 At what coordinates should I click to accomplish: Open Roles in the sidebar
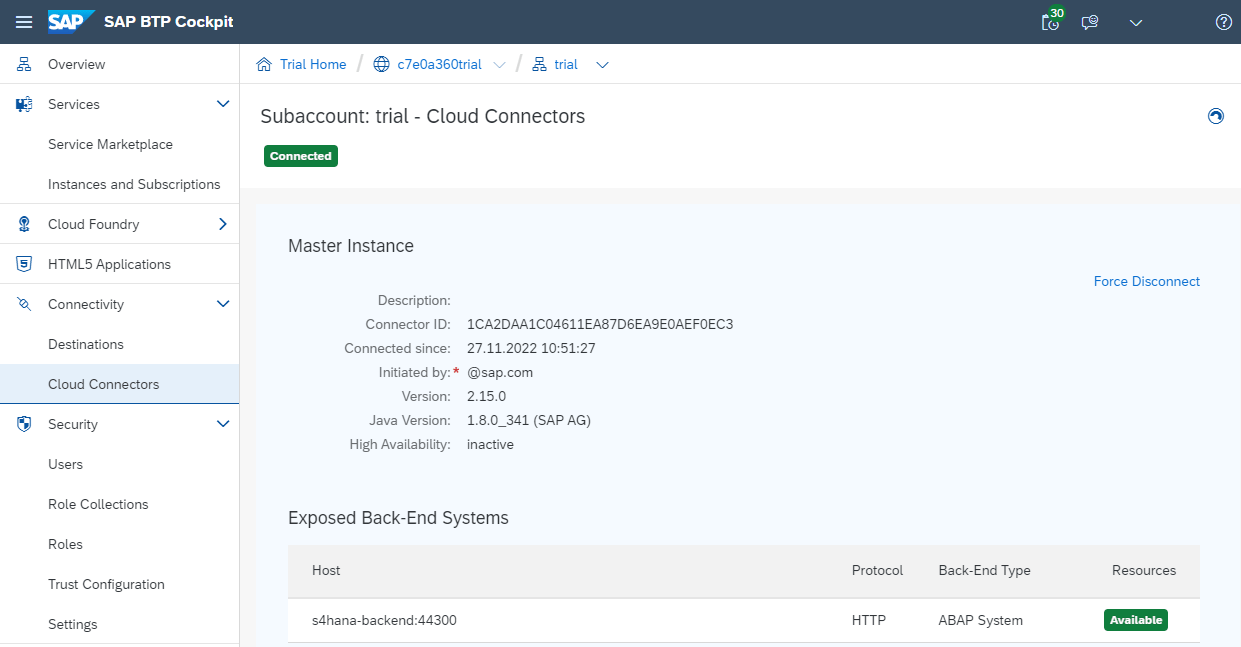click(x=65, y=544)
